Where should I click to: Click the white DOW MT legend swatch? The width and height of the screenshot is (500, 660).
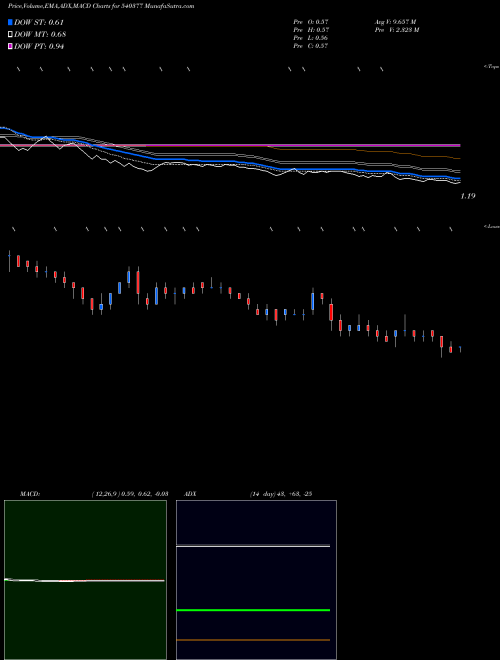[x=10, y=35]
